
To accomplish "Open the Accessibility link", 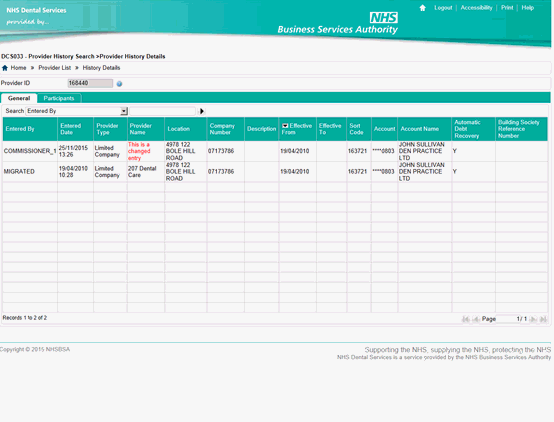I will pos(476,8).
